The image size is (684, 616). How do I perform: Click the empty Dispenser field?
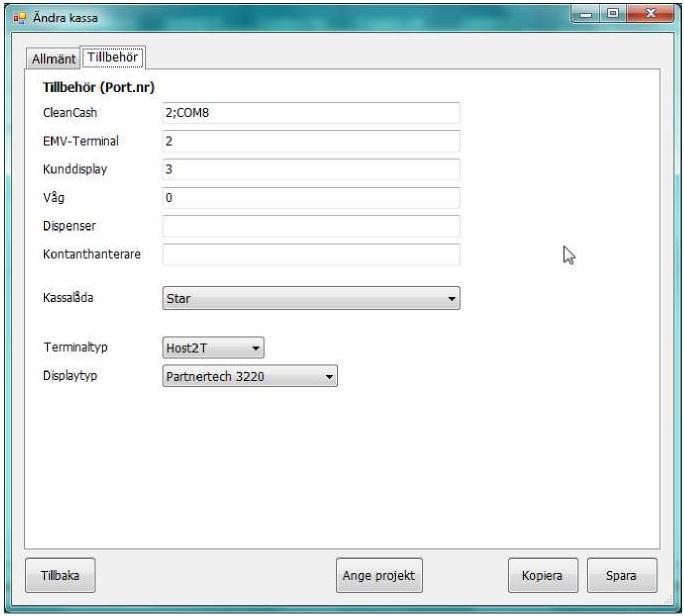point(311,226)
